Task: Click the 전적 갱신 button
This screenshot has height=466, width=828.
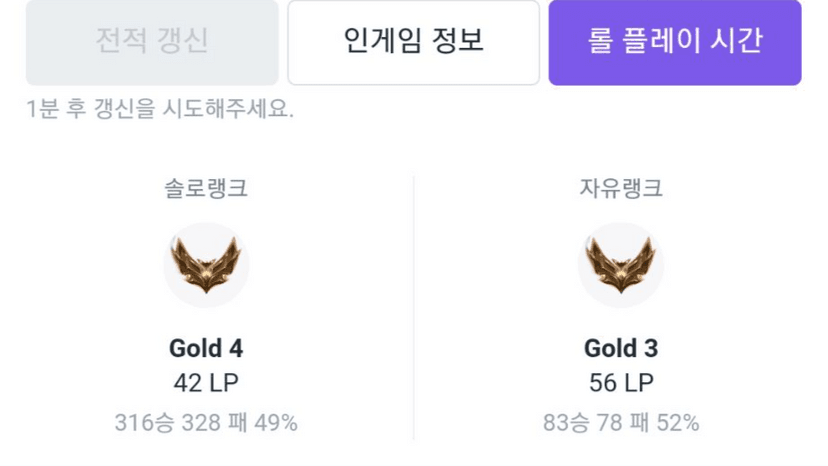Action: (152, 42)
